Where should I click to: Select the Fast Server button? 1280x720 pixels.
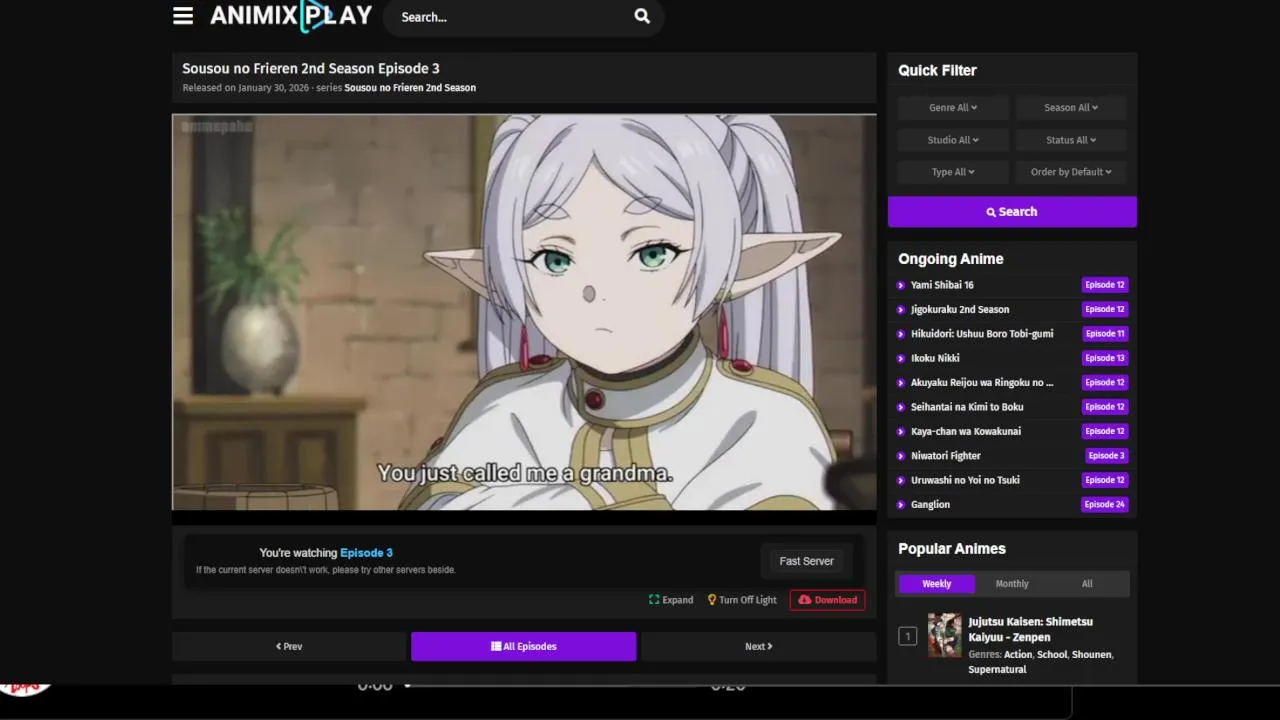[806, 561]
